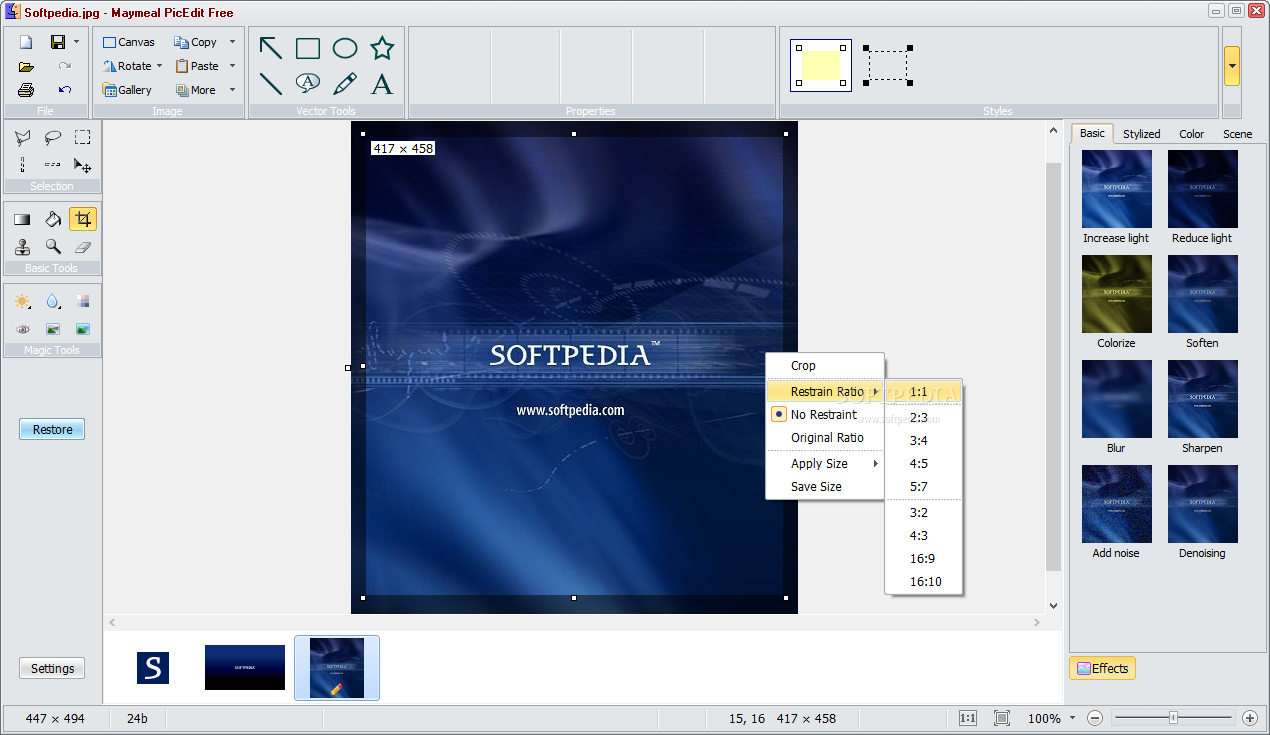1270x735 pixels.
Task: Click the water drop blur magic tool
Action: coord(53,301)
